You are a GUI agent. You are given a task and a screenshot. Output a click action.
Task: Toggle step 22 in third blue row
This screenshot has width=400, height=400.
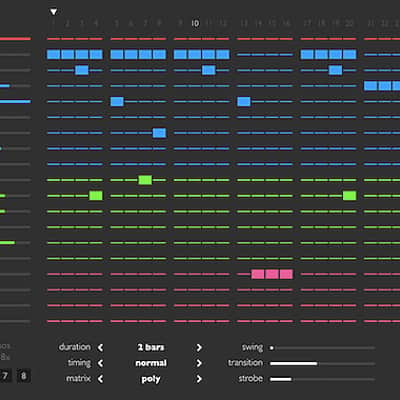[385, 86]
